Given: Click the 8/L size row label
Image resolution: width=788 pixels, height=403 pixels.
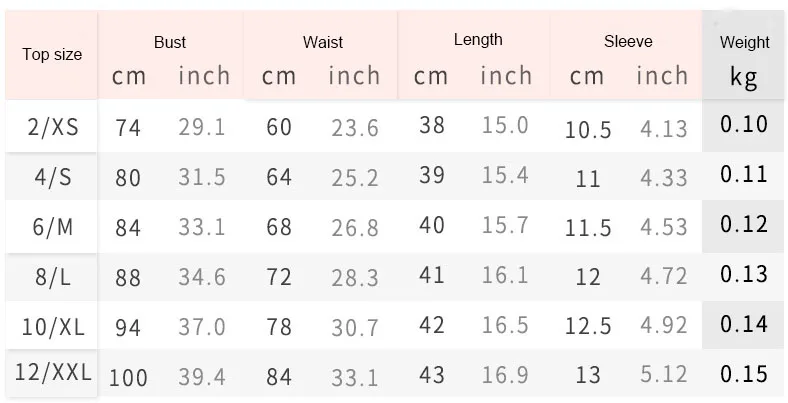Looking at the screenshot, I should pyautogui.click(x=52, y=276).
